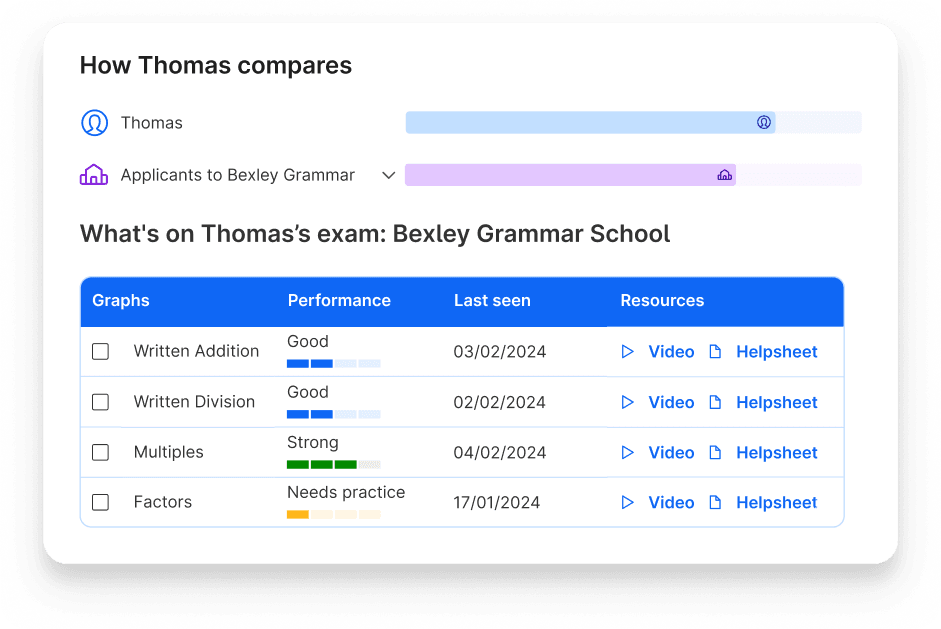Select the Multiples checkbox

(100, 452)
